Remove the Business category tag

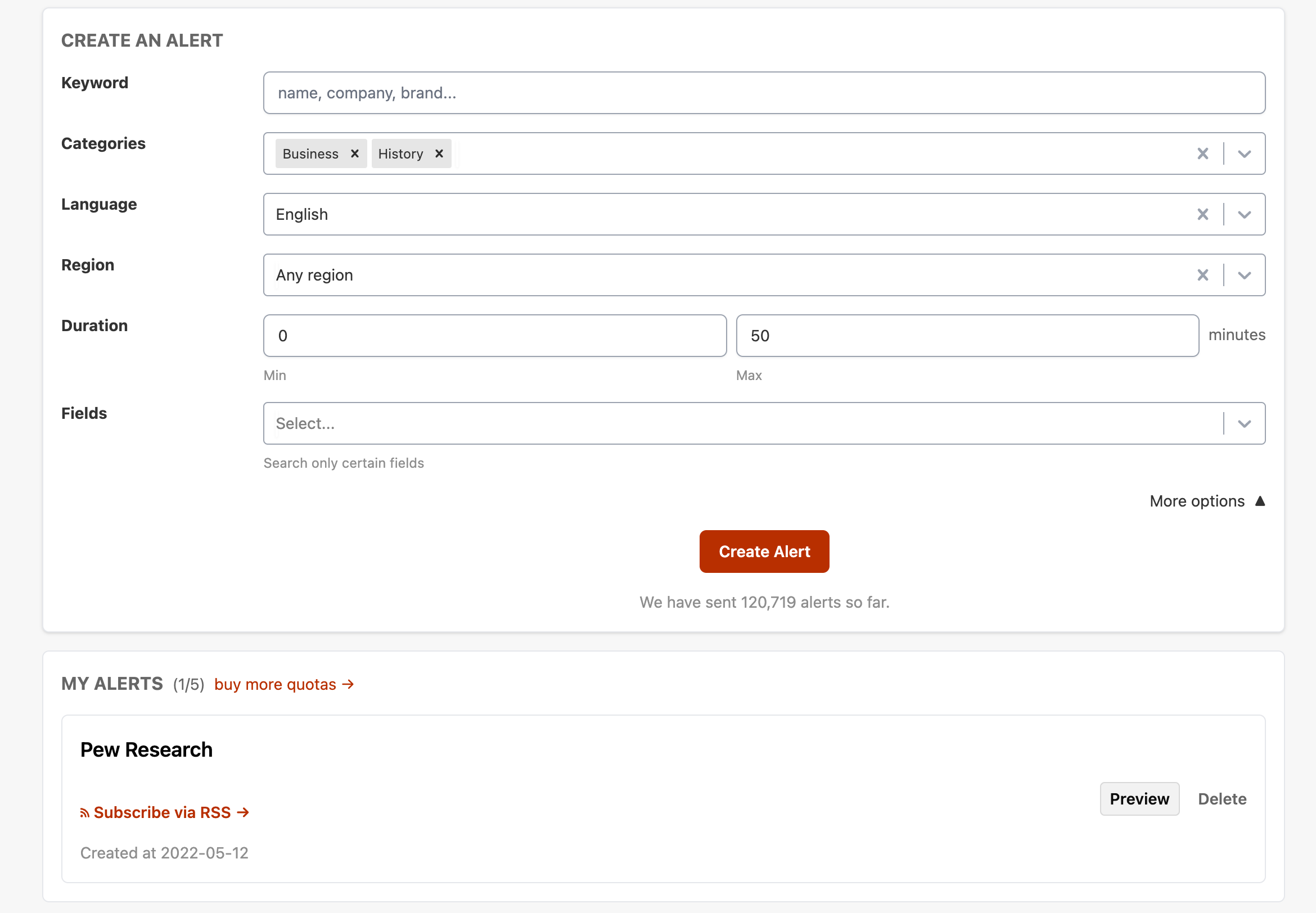tap(354, 153)
